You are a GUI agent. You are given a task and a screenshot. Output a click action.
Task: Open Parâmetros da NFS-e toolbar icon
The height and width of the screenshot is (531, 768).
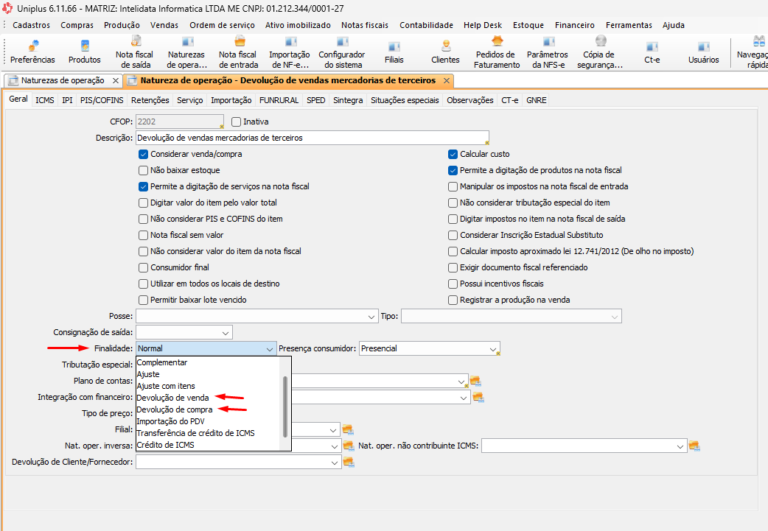[x=548, y=52]
